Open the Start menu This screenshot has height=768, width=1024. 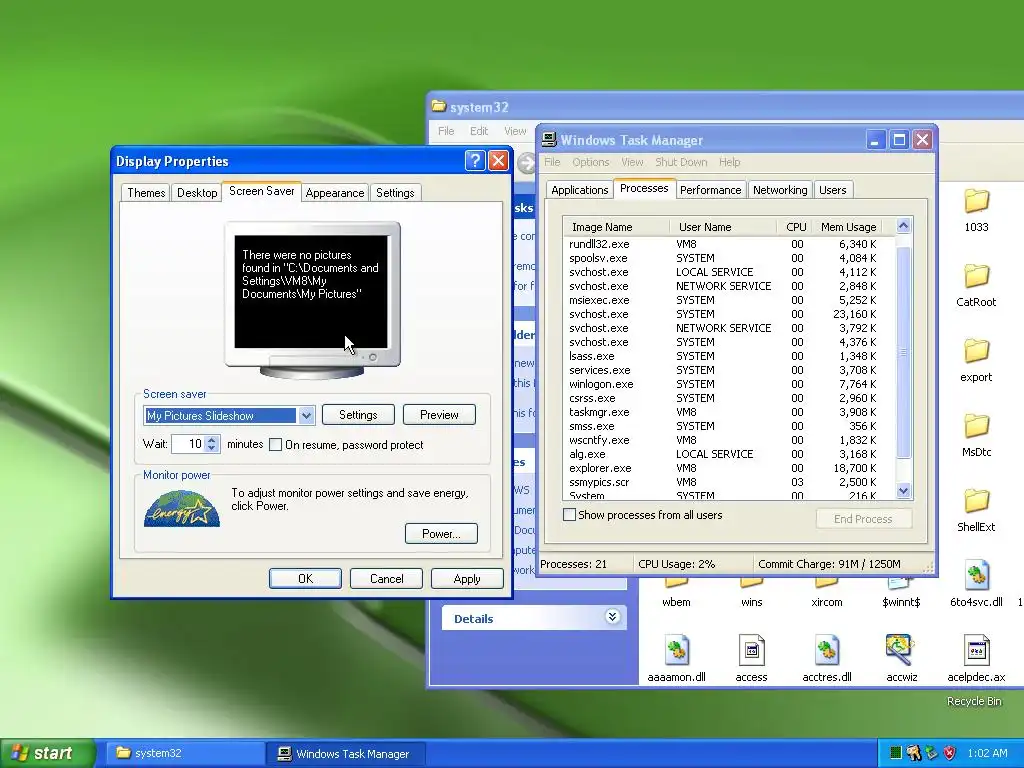(x=48, y=753)
